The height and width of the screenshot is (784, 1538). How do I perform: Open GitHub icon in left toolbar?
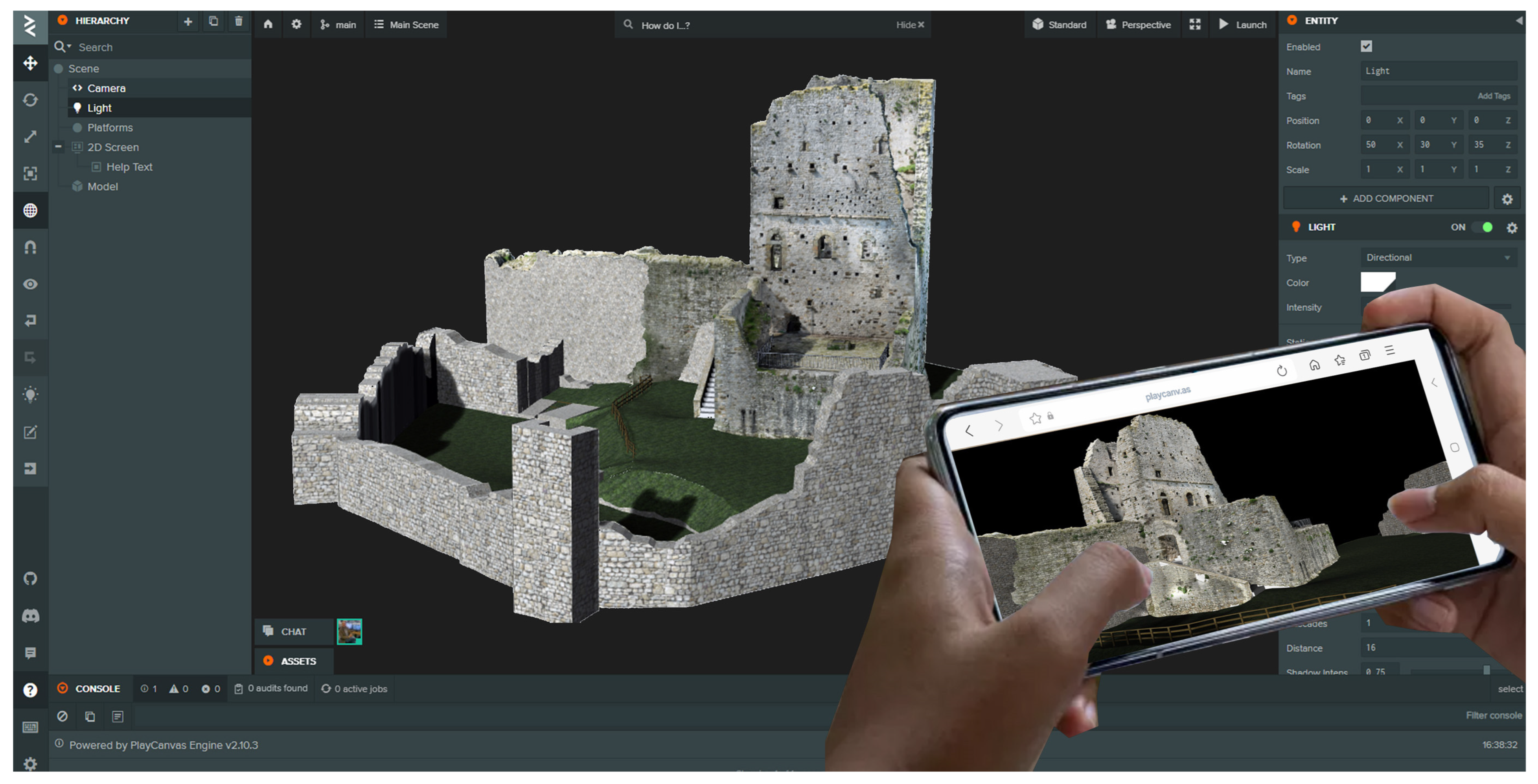click(30, 579)
